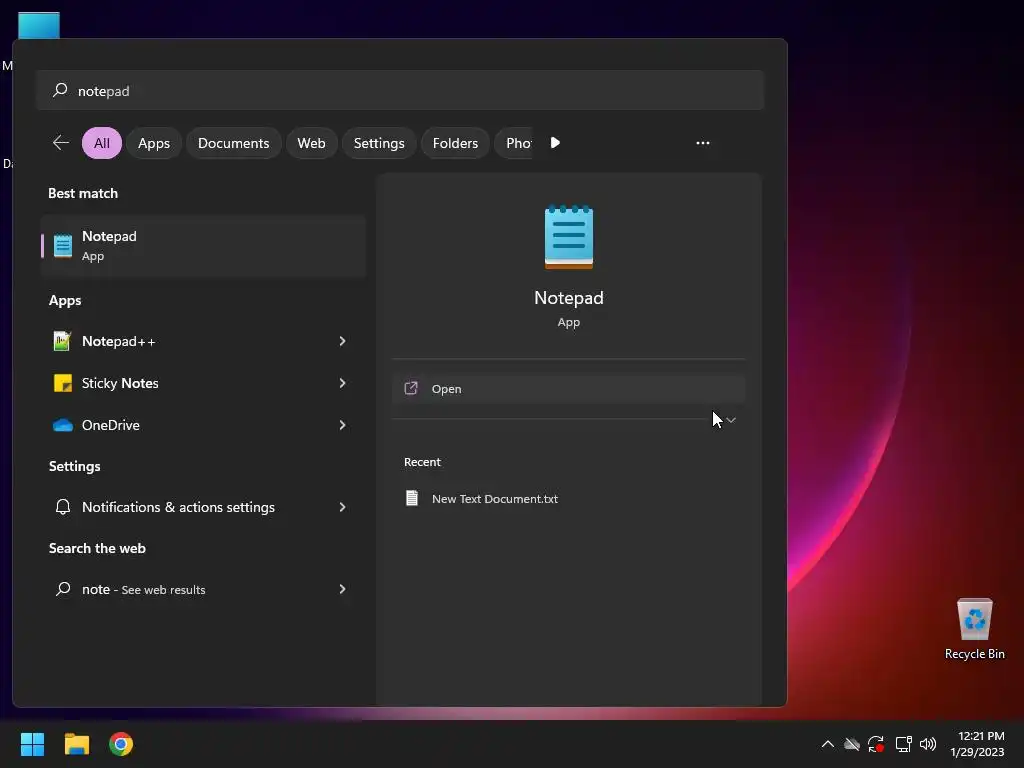The width and height of the screenshot is (1024, 768).
Task: Open Notifications & actions settings result
Action: (203, 507)
